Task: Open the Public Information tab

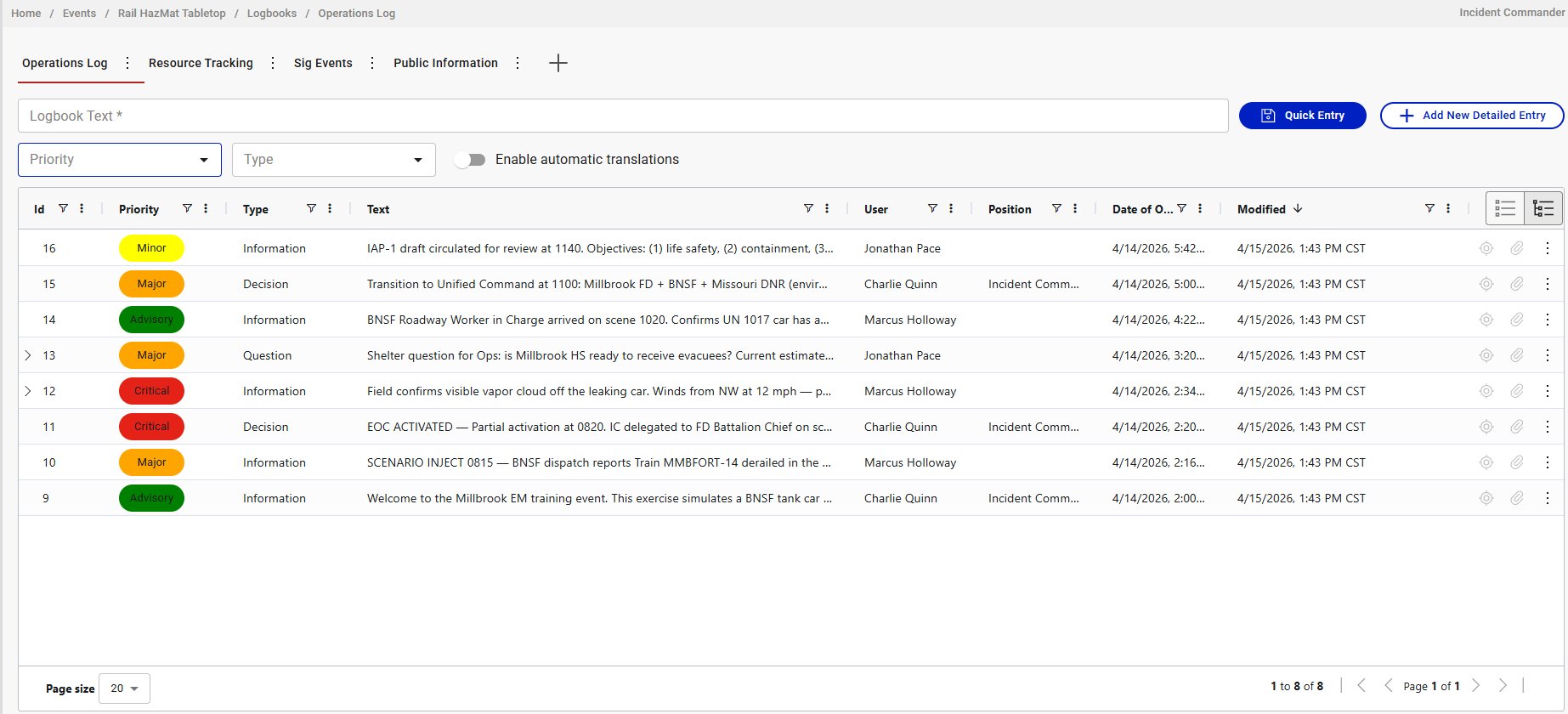Action: 445,63
